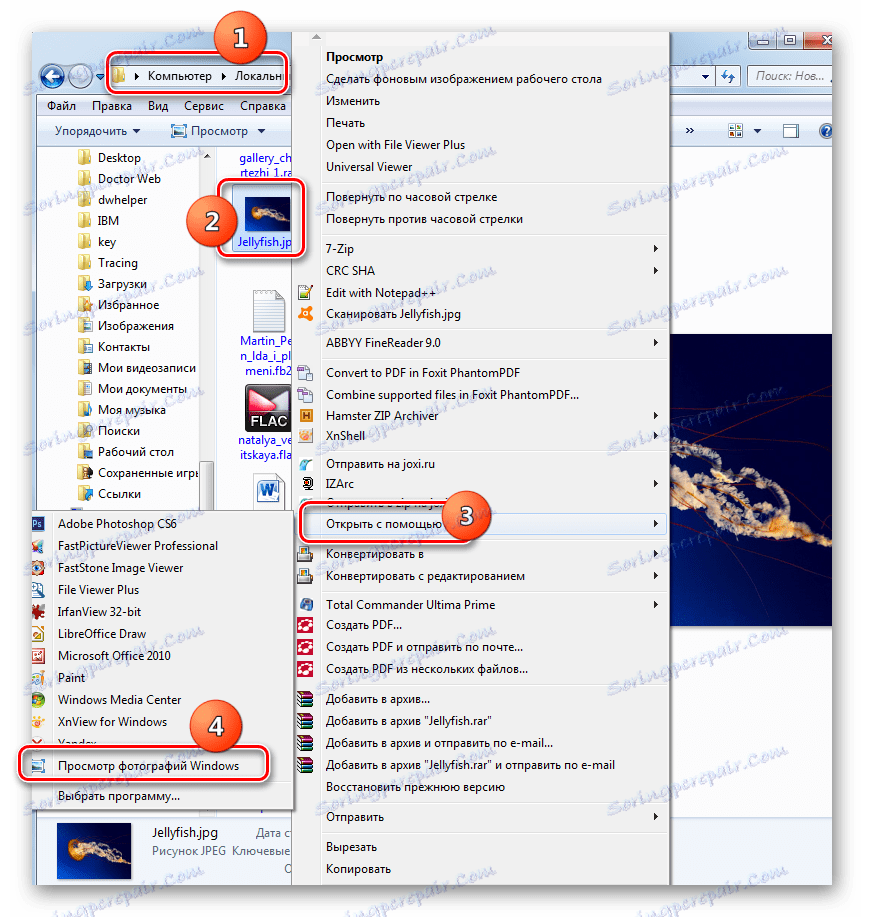Select the Tracing folder
891x917 pixels.
coord(118,263)
